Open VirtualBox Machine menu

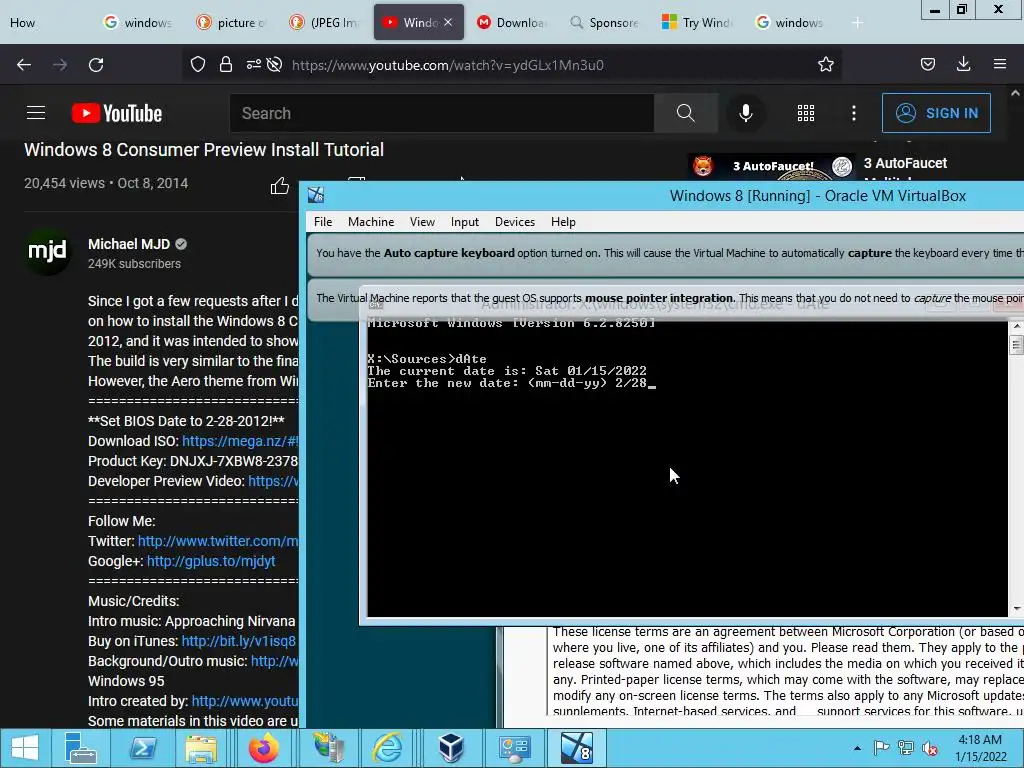[371, 222]
